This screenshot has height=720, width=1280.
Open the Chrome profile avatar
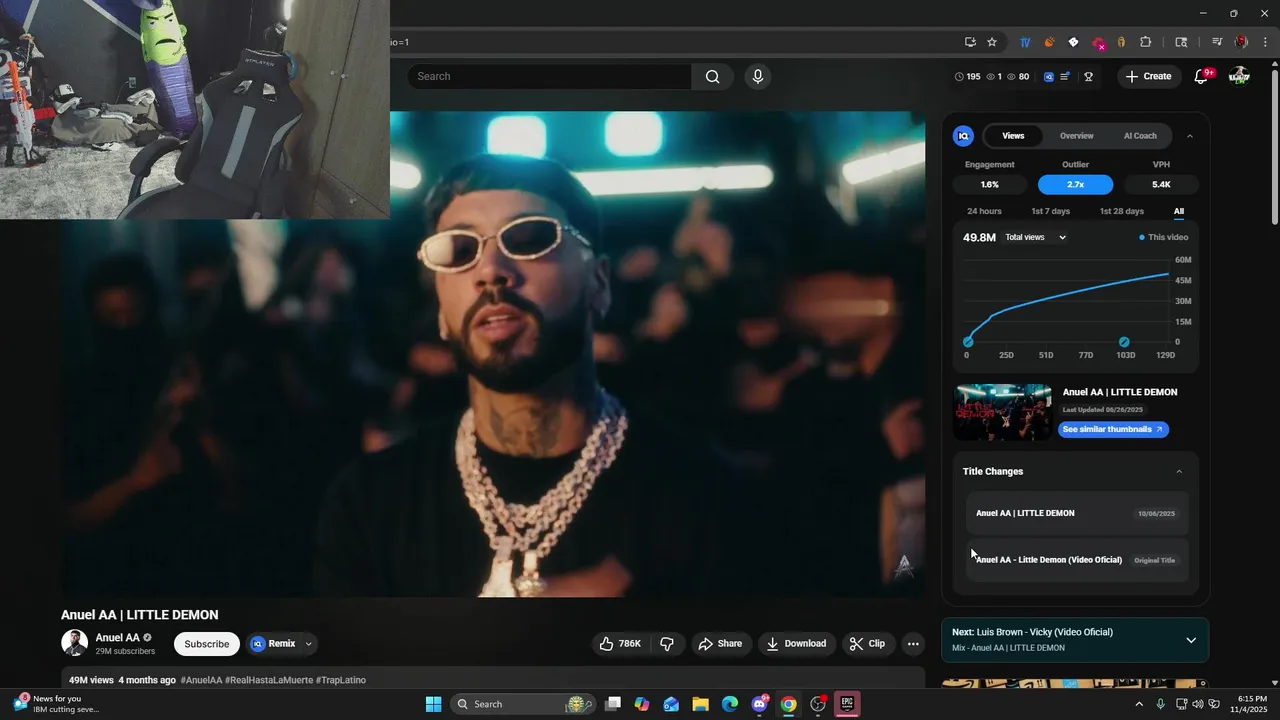point(1241,42)
